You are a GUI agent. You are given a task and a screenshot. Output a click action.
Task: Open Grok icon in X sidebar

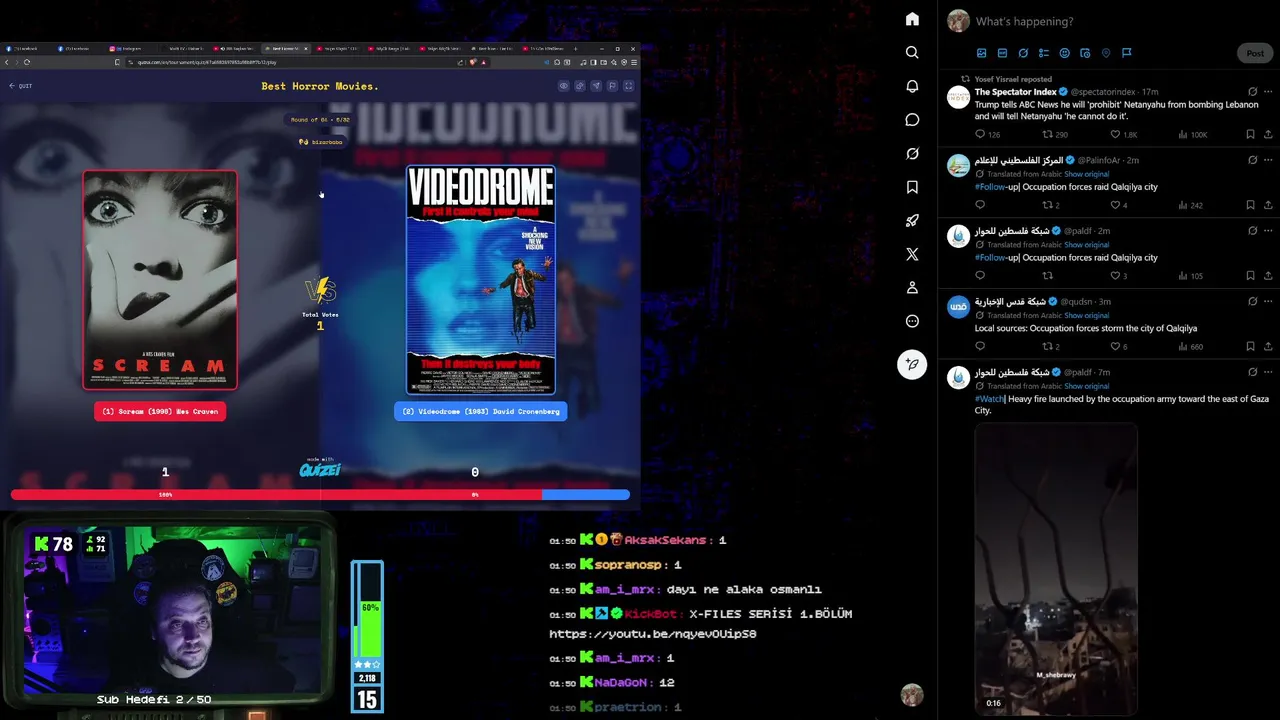click(912, 154)
